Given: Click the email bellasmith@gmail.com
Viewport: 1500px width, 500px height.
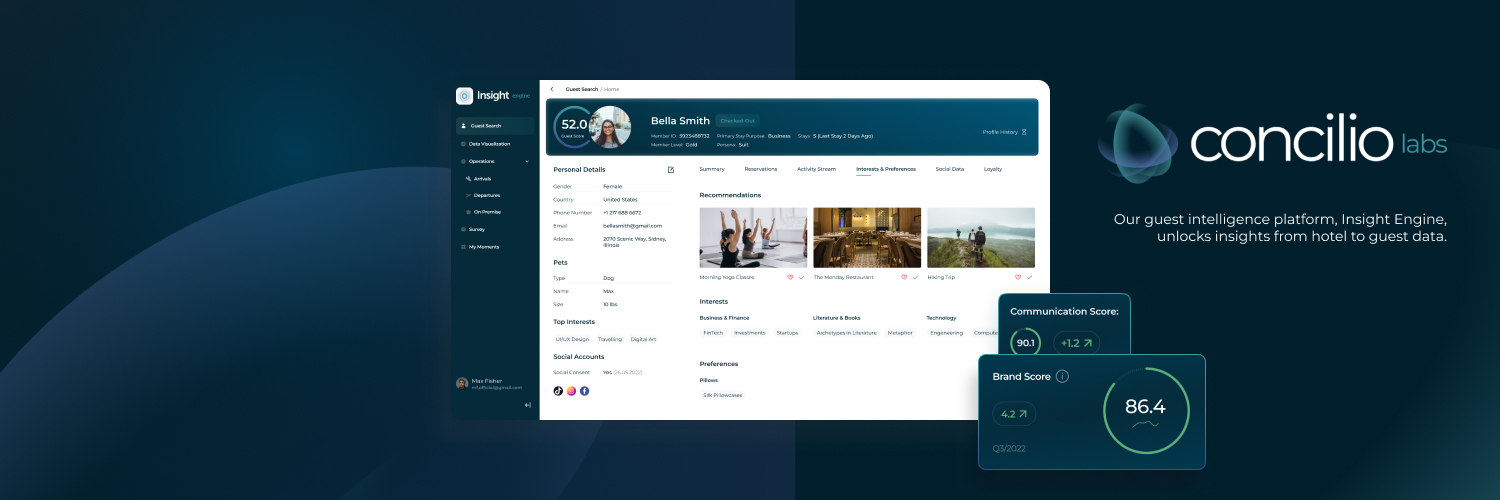Looking at the screenshot, I should (x=633, y=226).
